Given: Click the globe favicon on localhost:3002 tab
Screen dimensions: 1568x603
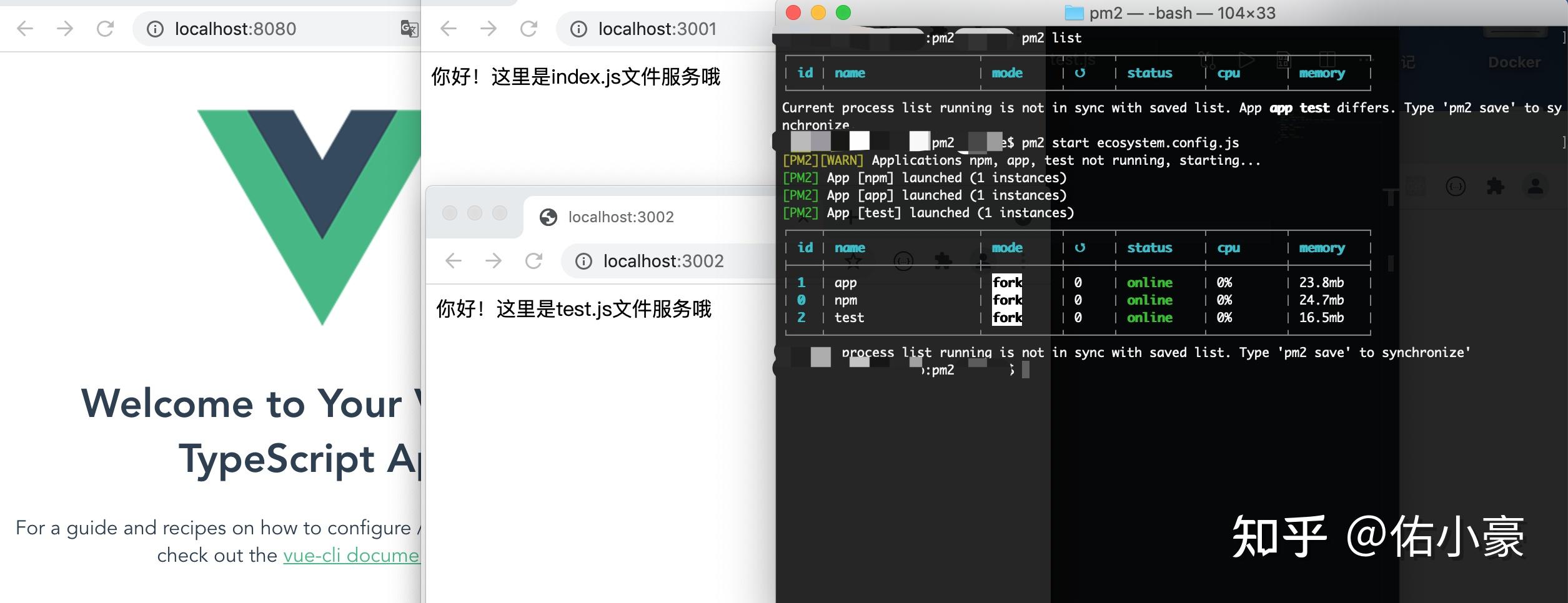Looking at the screenshot, I should 548,217.
